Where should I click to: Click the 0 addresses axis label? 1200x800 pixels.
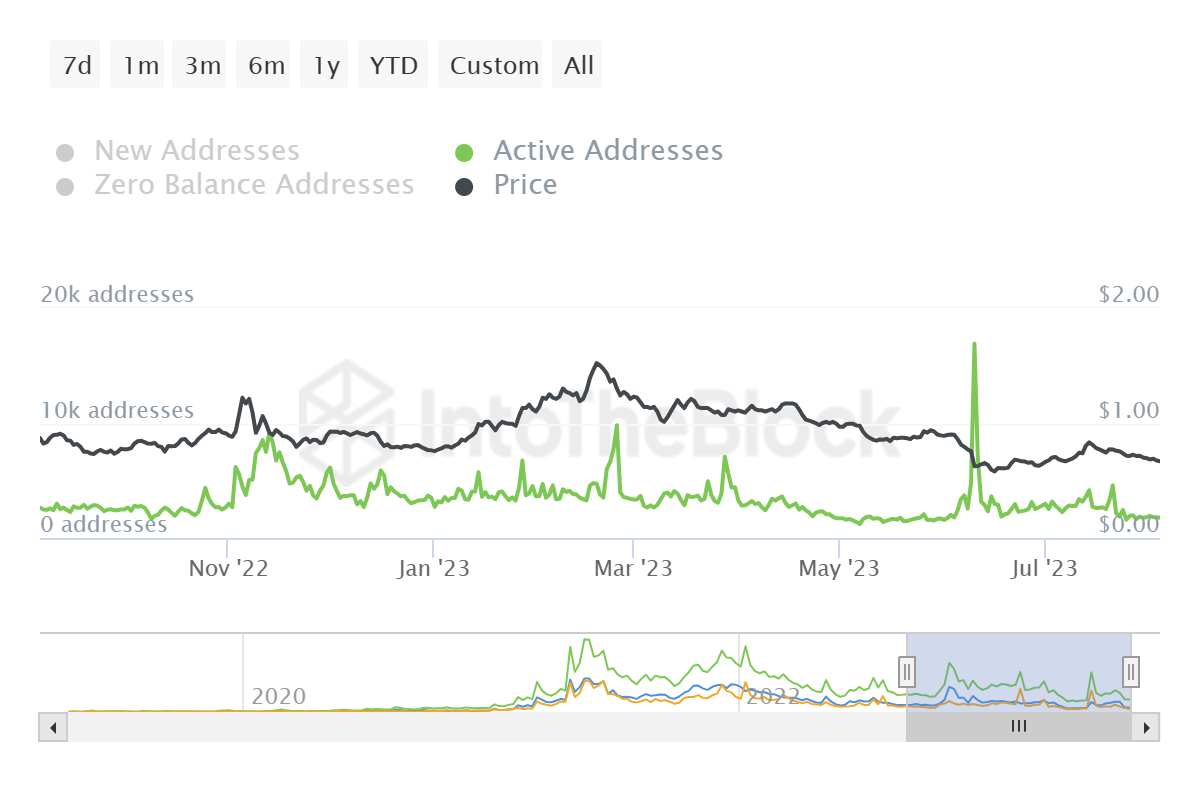tap(104, 524)
